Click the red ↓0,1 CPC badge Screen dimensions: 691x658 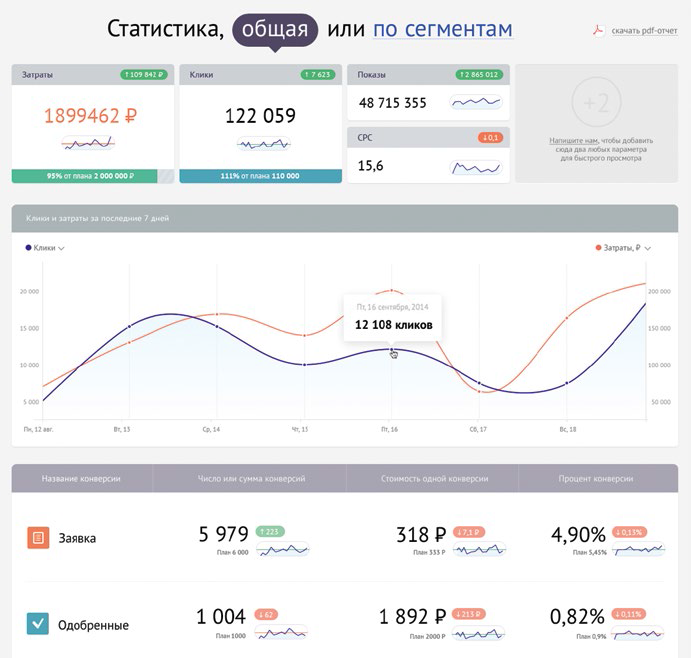pos(490,138)
